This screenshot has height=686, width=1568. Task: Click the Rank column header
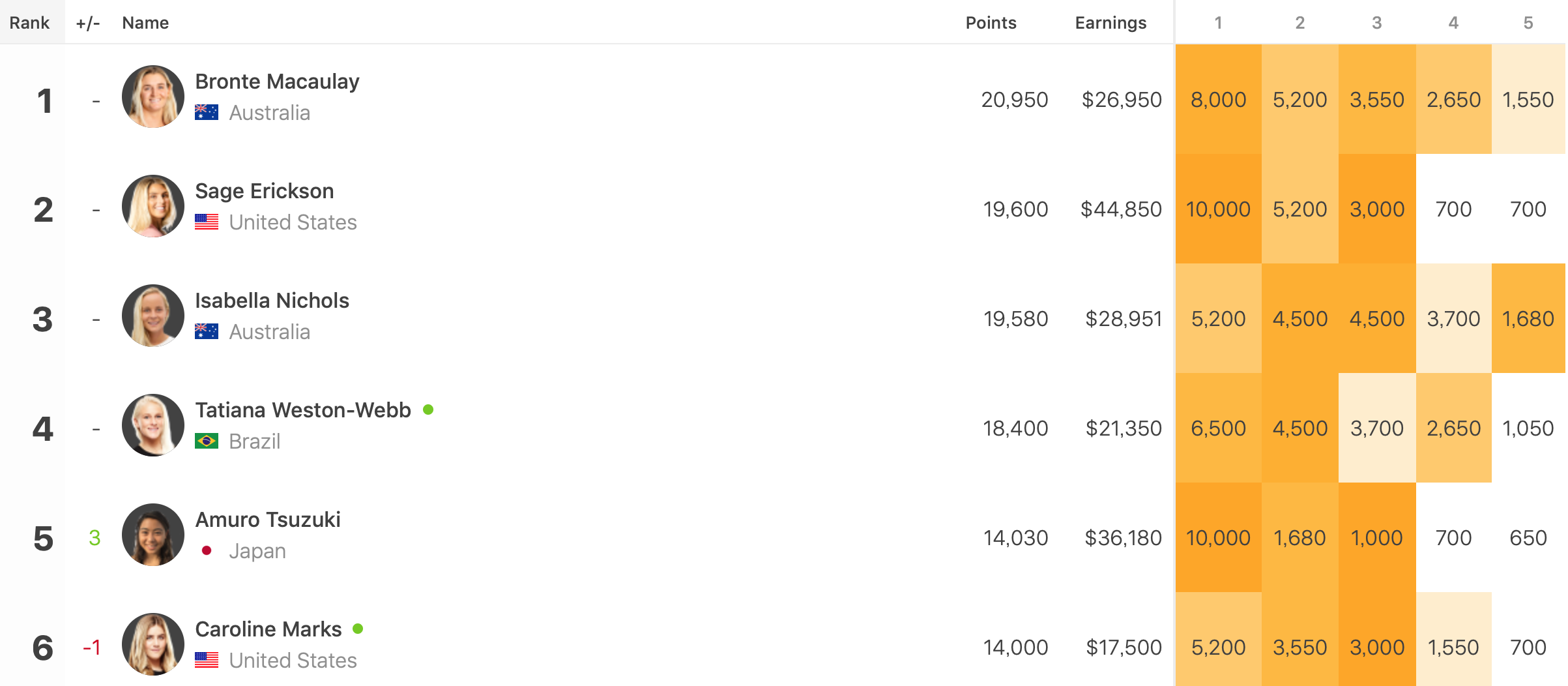[x=29, y=23]
